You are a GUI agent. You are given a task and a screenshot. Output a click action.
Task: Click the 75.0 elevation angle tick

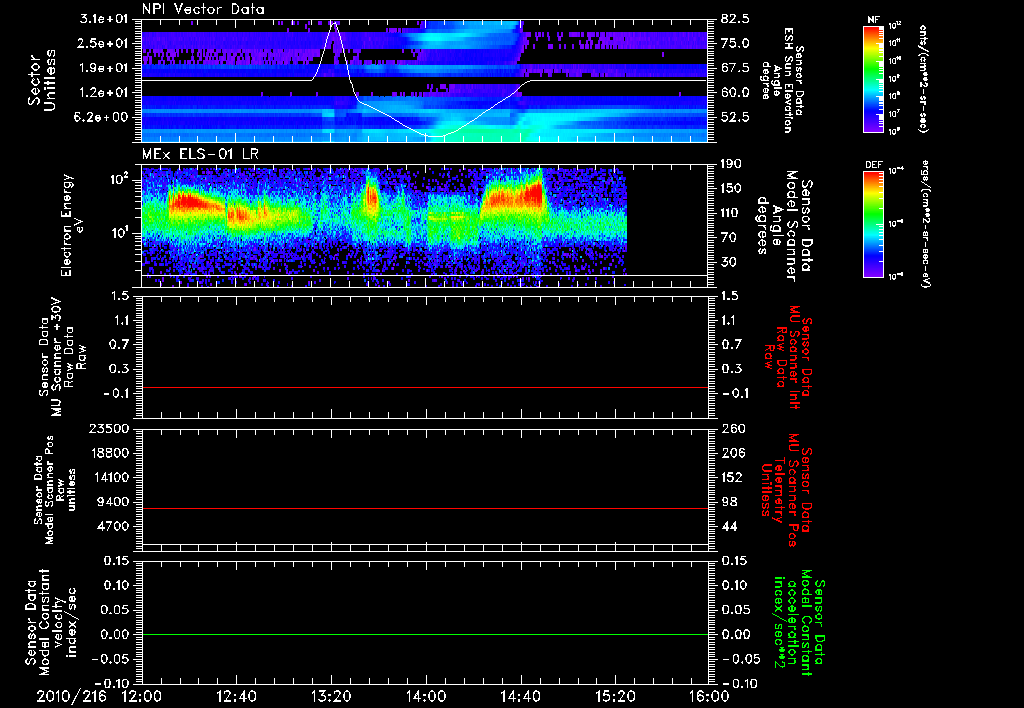735,44
